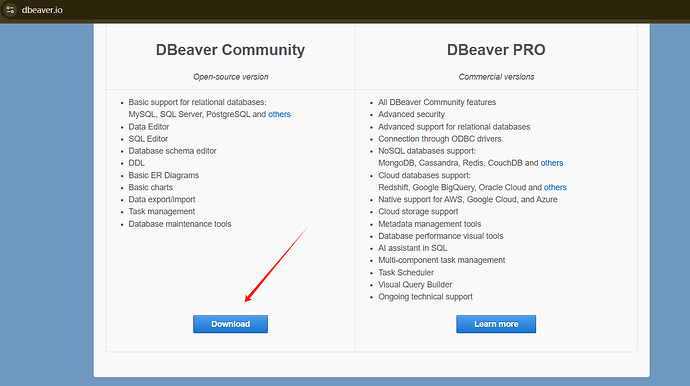Image resolution: width=690 pixels, height=386 pixels.
Task: Click 'Connection through ODBC drivers' item
Action: point(440,139)
